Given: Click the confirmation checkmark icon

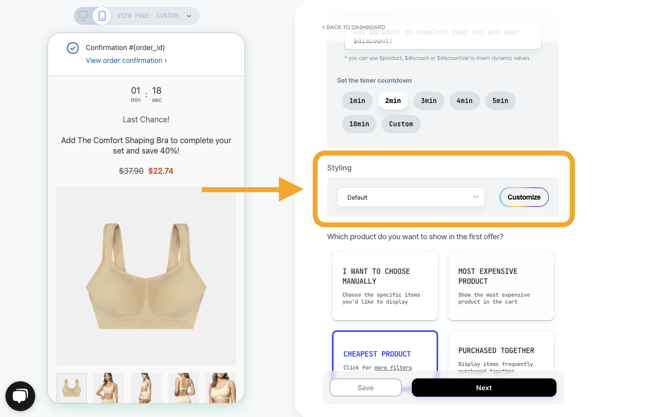Looking at the screenshot, I should coord(73,48).
